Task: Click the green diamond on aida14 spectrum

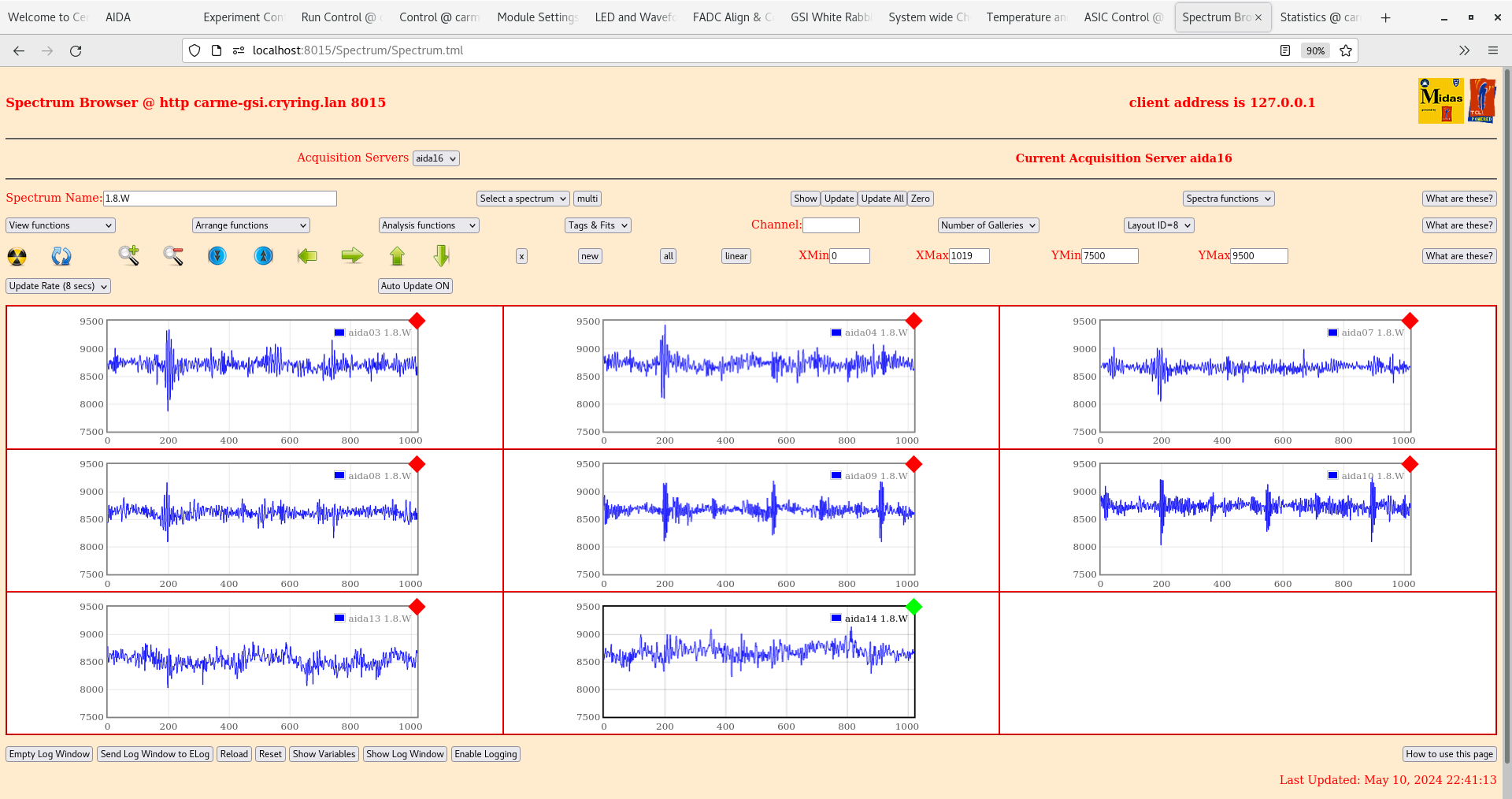Action: (913, 608)
